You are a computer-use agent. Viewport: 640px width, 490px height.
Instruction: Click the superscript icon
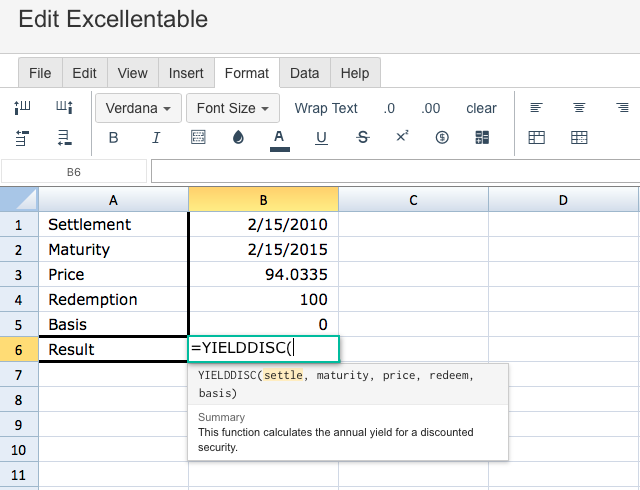[x=402, y=137]
